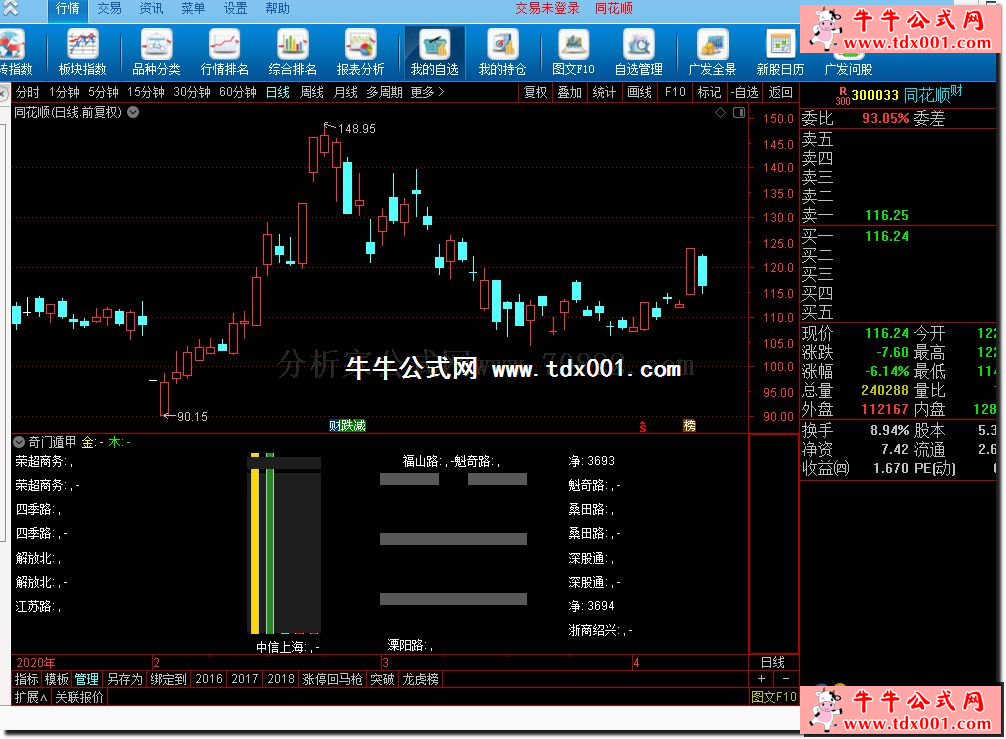Open the 我的持仓 toolbar icon
1006x739 pixels.
(x=502, y=53)
